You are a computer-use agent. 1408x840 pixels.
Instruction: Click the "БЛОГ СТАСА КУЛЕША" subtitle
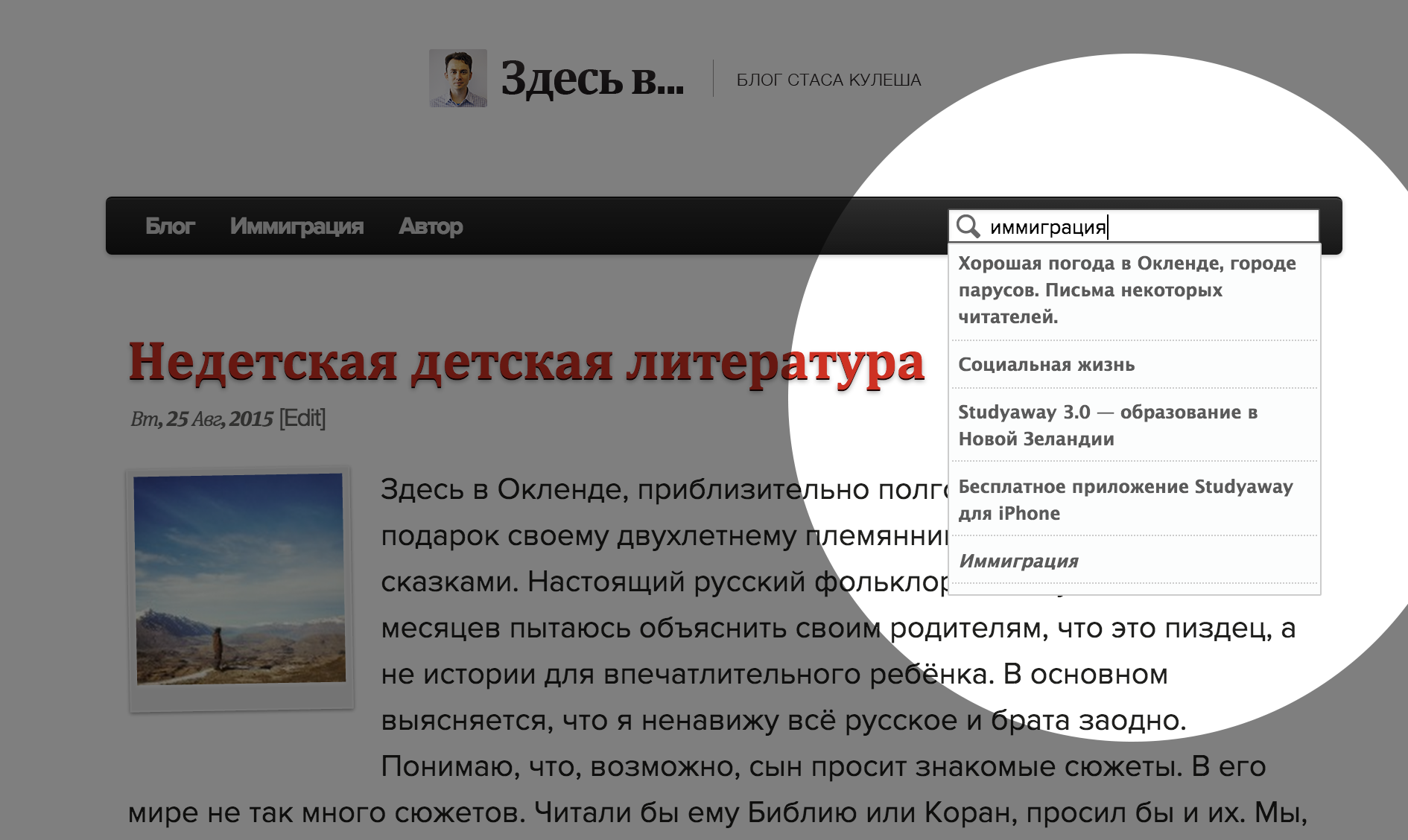click(x=828, y=80)
